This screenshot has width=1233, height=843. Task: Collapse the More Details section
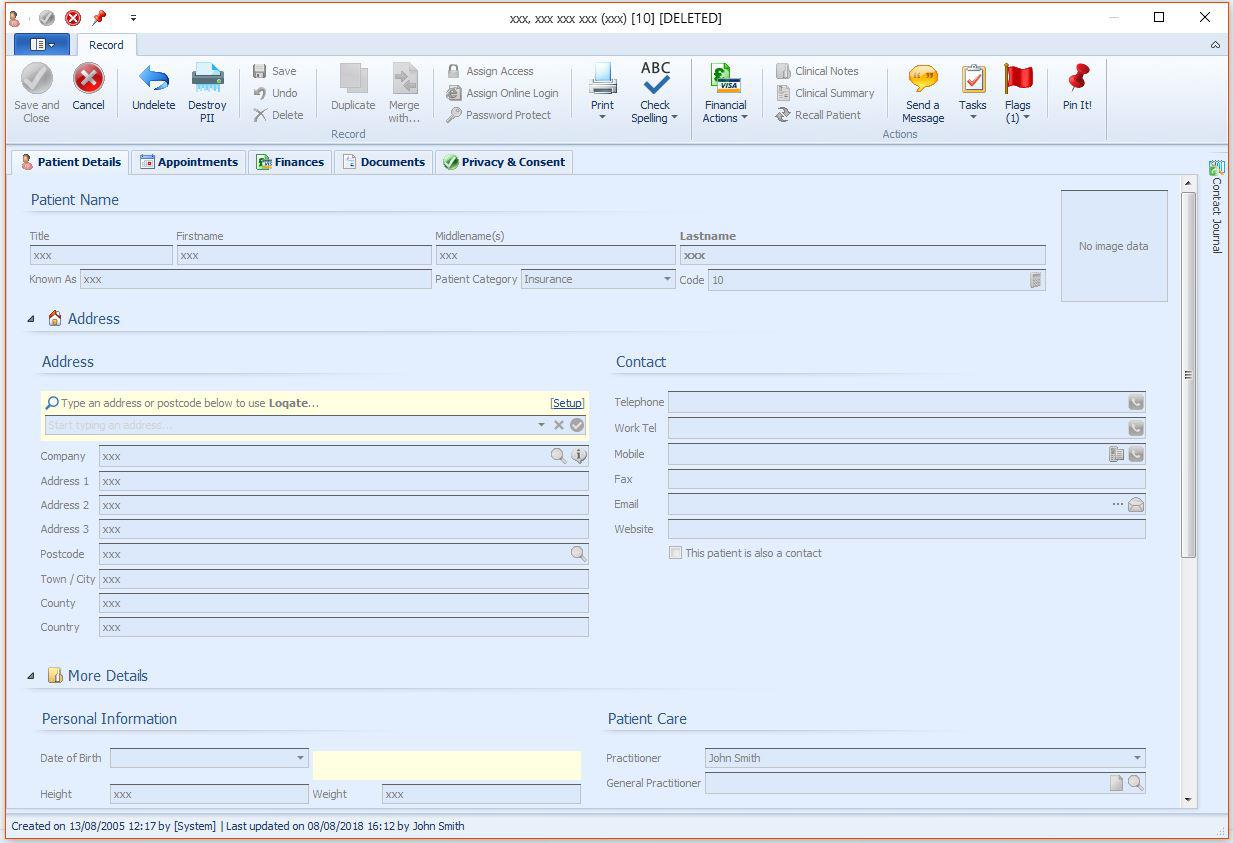pos(30,676)
